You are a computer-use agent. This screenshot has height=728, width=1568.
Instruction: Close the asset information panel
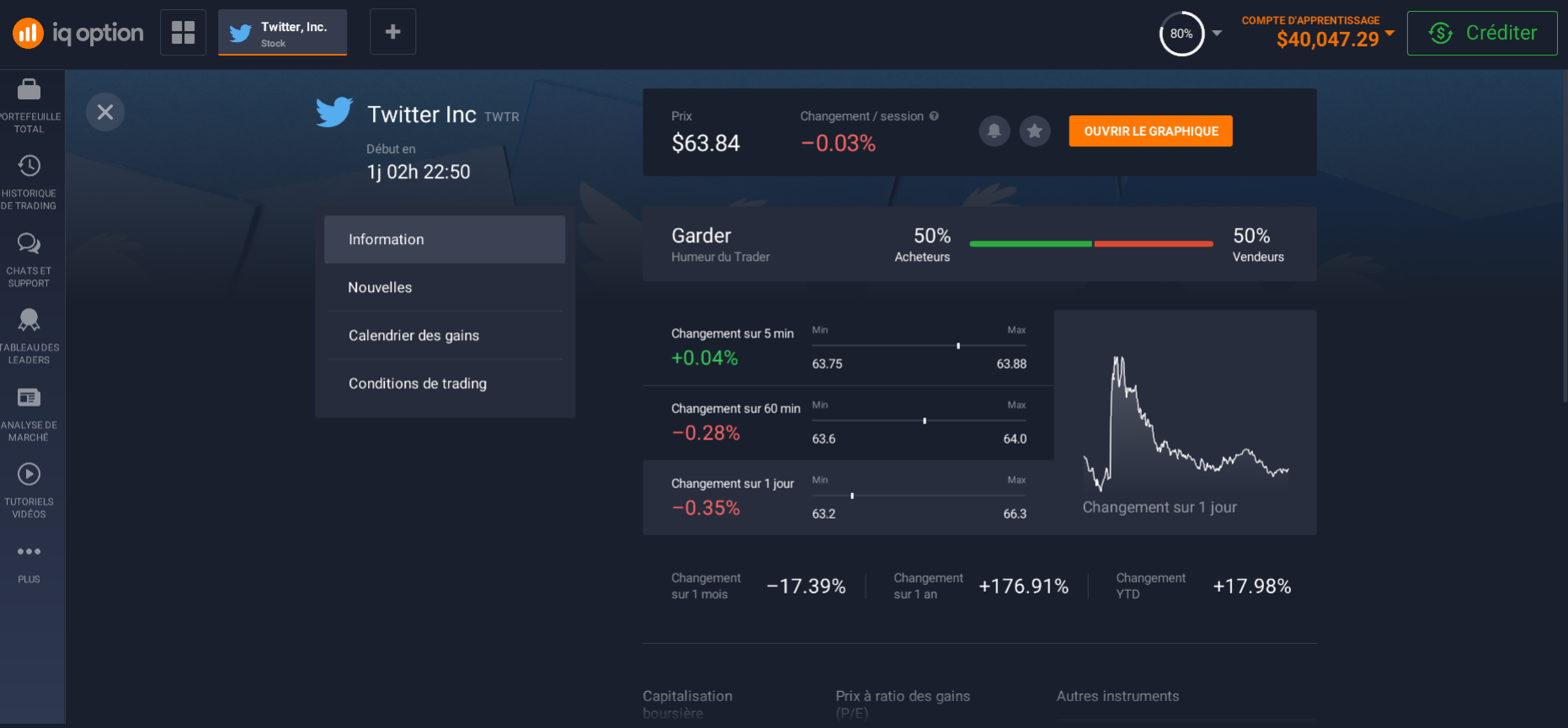click(x=105, y=112)
